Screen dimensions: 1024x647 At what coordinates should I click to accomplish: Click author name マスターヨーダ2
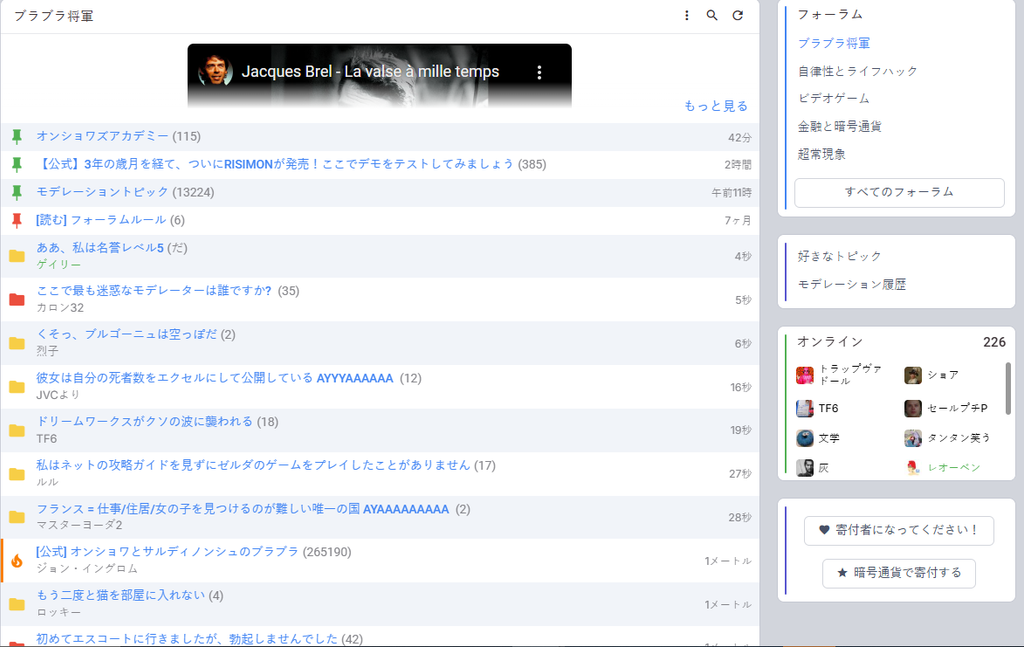79,525
